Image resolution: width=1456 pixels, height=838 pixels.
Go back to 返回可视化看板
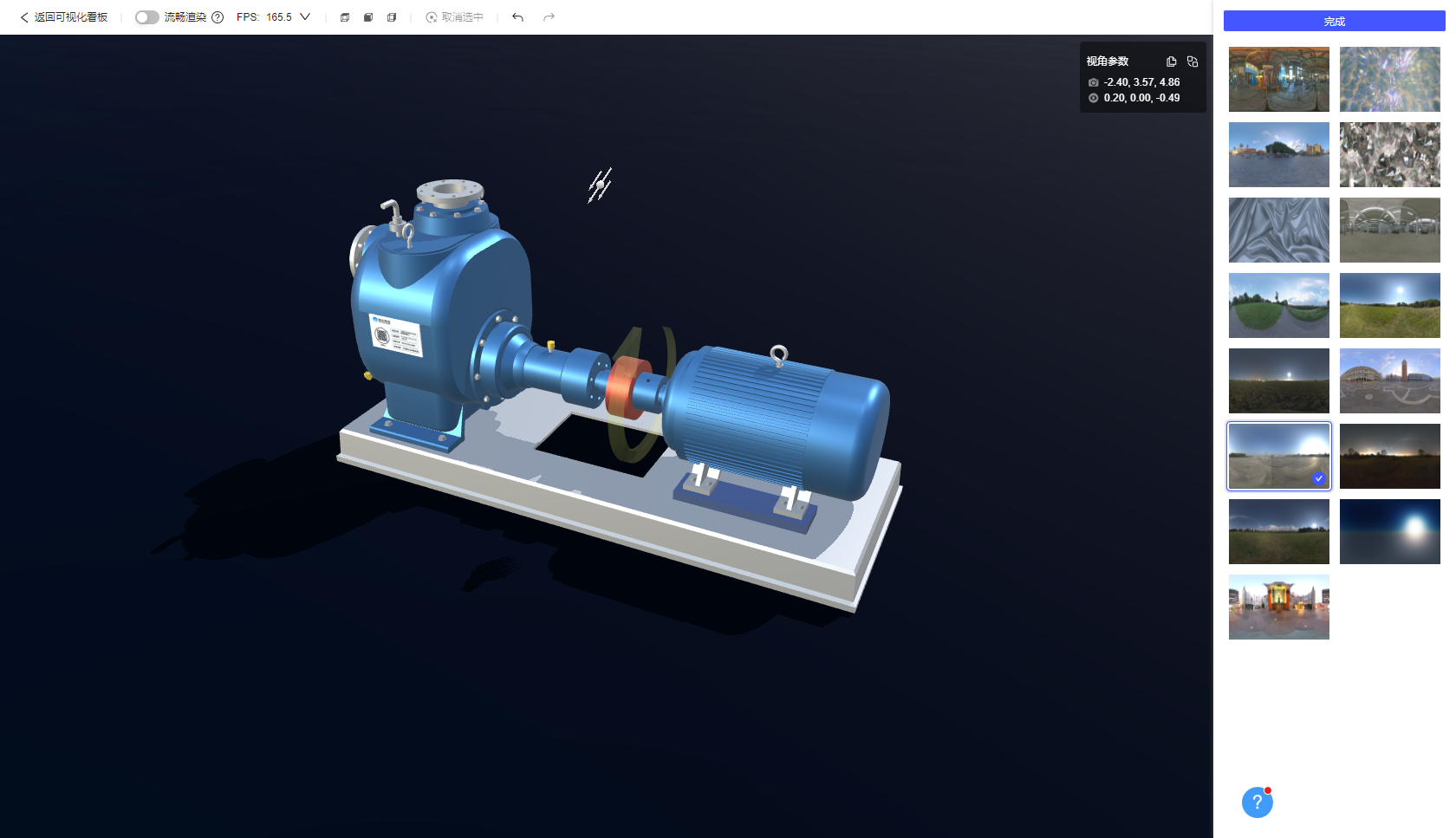pos(64,17)
